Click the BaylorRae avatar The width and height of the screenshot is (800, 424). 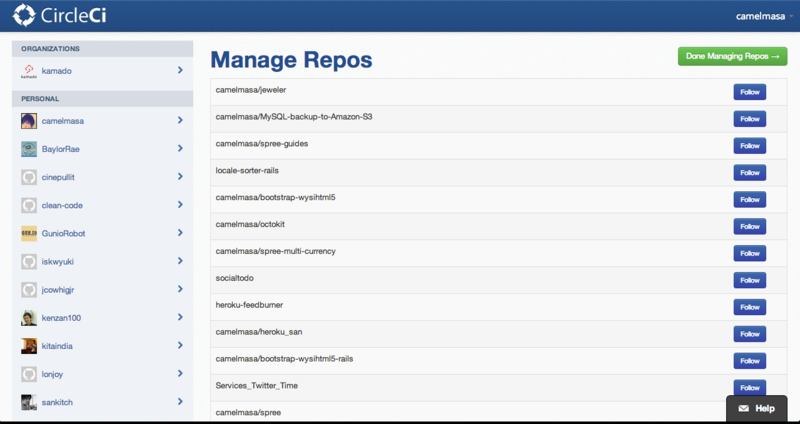[x=29, y=149]
